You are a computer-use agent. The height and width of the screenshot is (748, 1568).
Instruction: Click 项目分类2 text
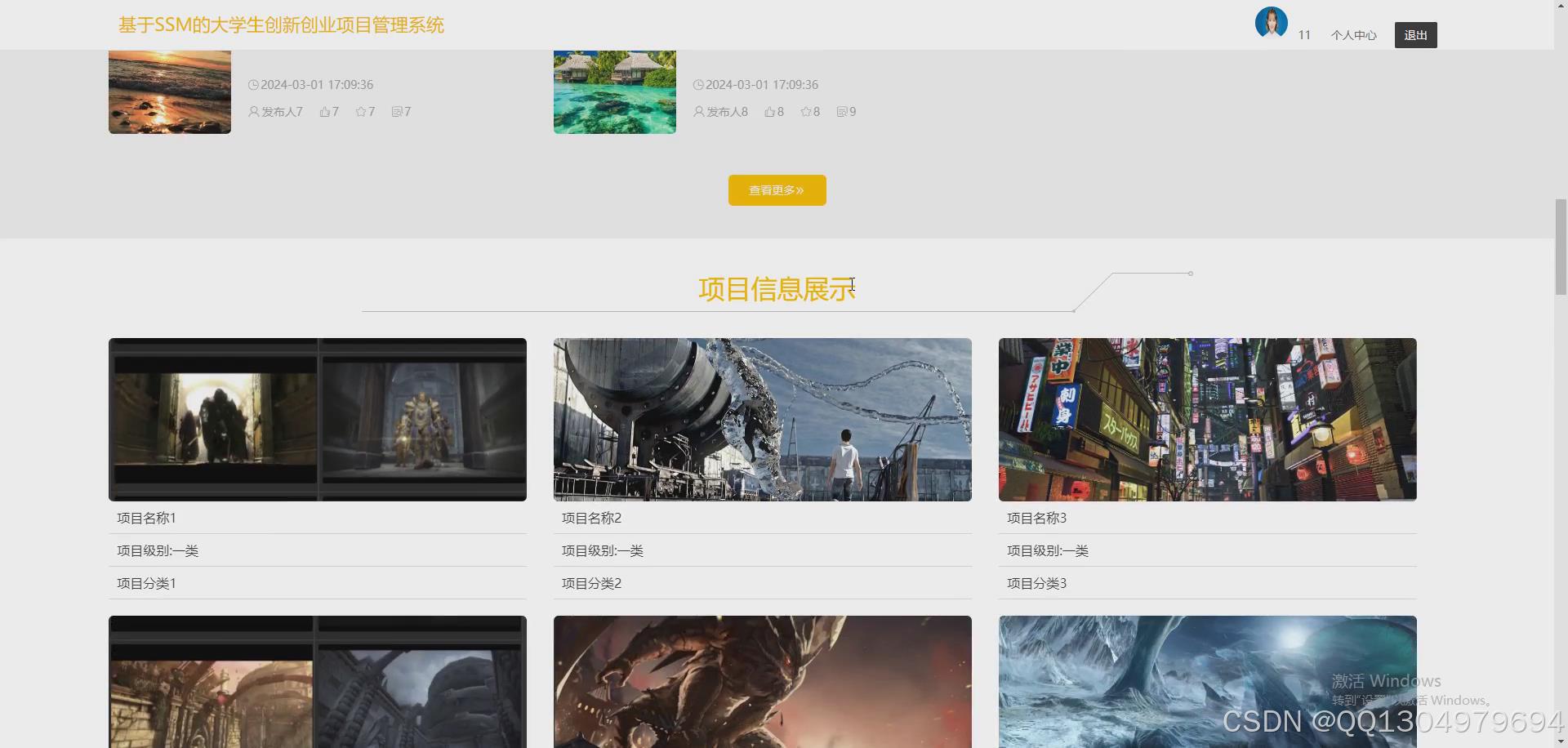pyautogui.click(x=591, y=584)
